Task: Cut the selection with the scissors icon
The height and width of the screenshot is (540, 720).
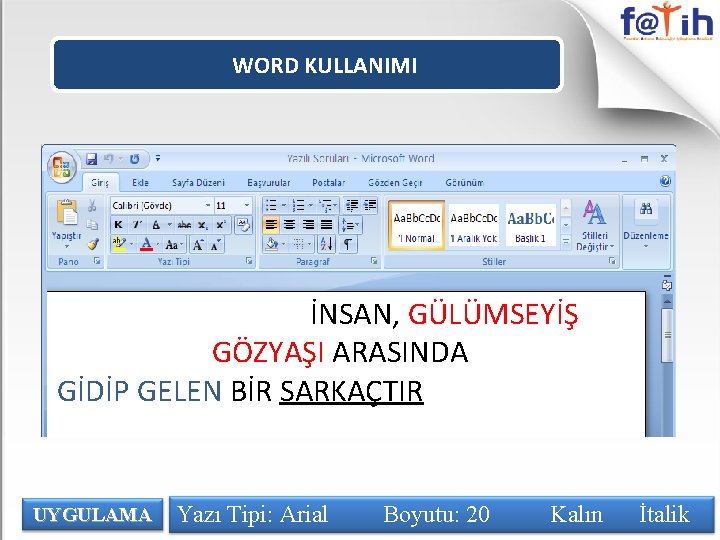Action: click(92, 205)
